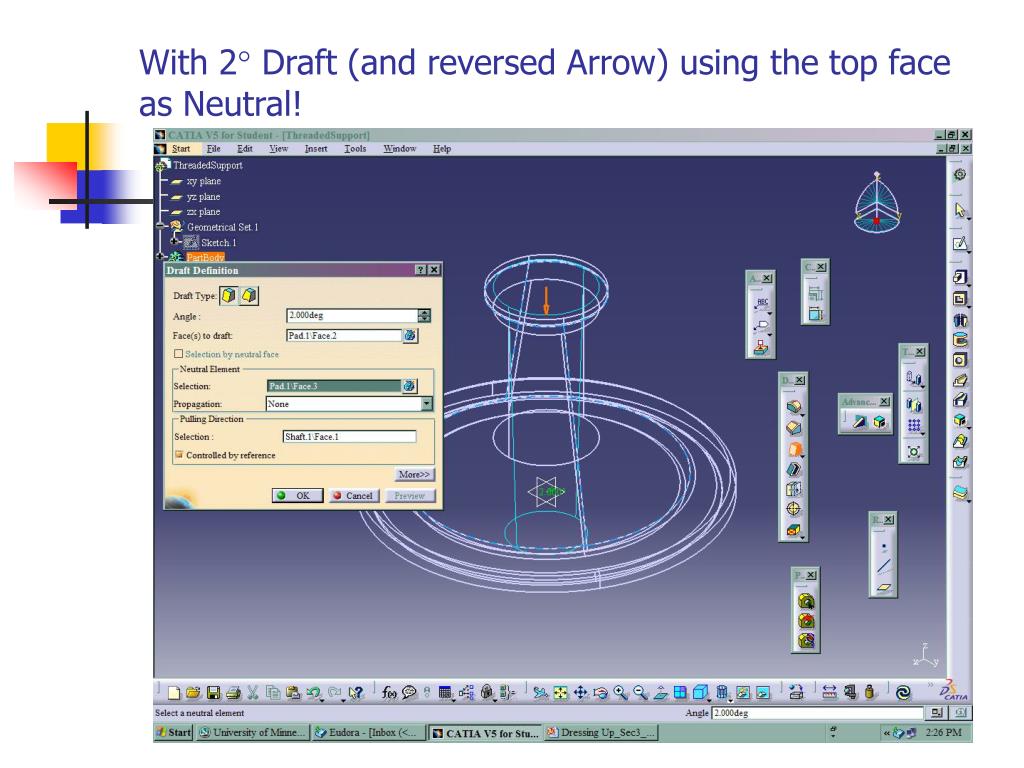Open the Start menu in CATIA menu bar
This screenshot has width=1024, height=768.
(181, 149)
